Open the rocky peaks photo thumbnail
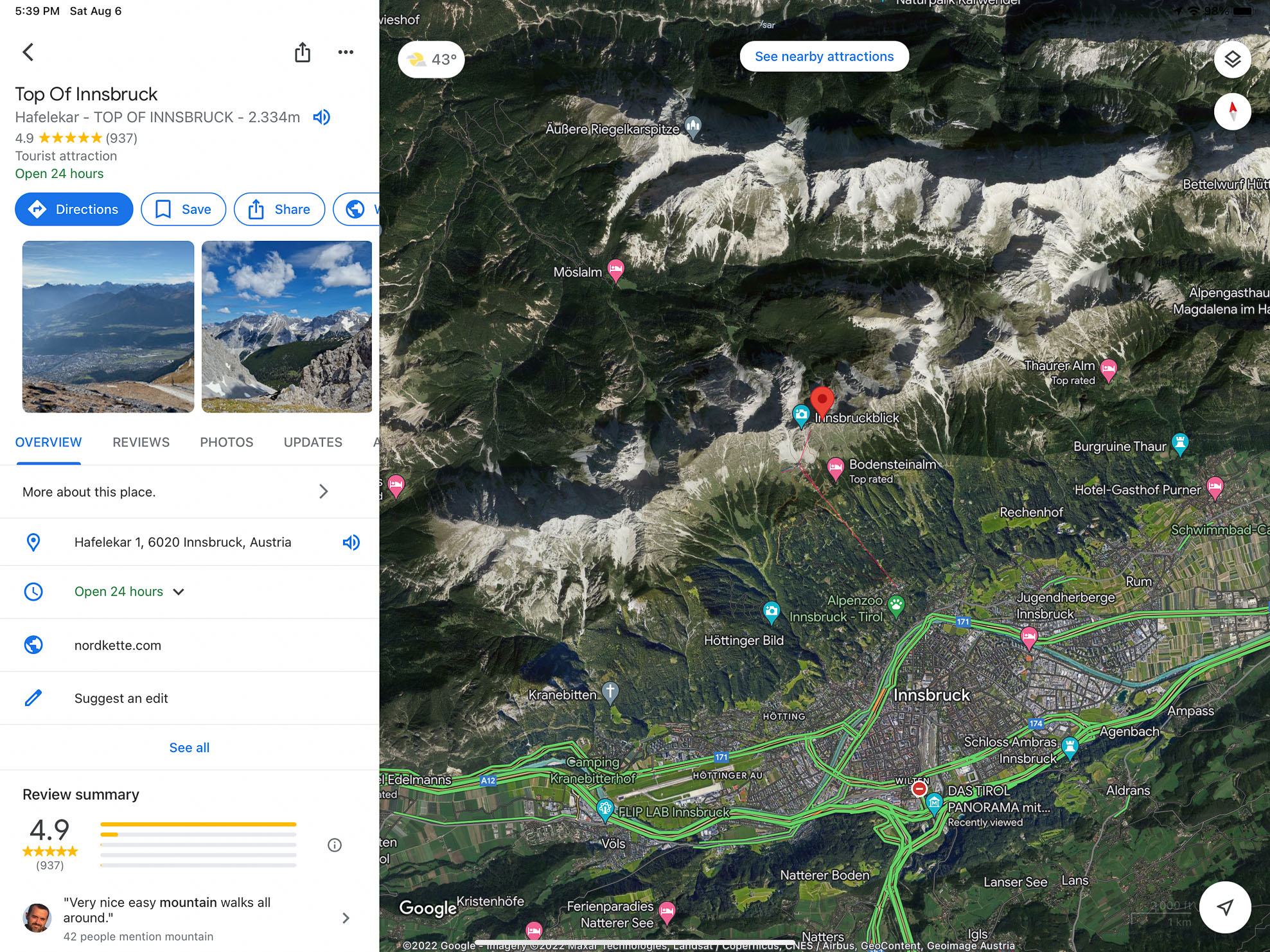The image size is (1270, 952). (287, 326)
